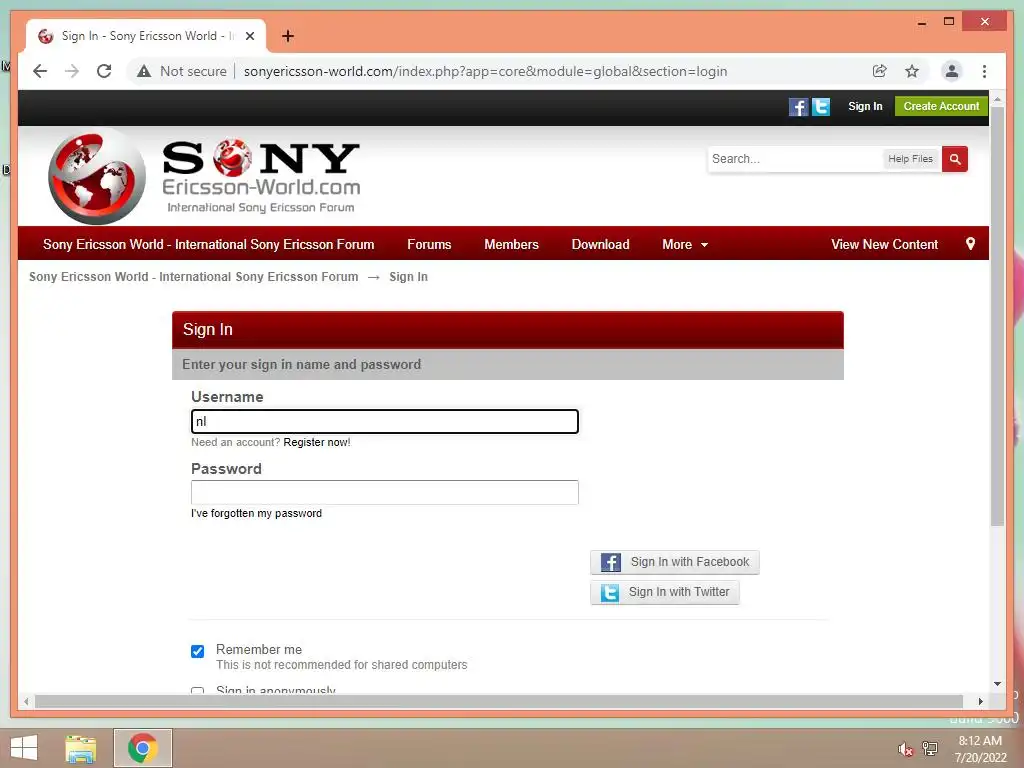Click the location pin icon in navbar
The width and height of the screenshot is (1024, 768).
(970, 244)
